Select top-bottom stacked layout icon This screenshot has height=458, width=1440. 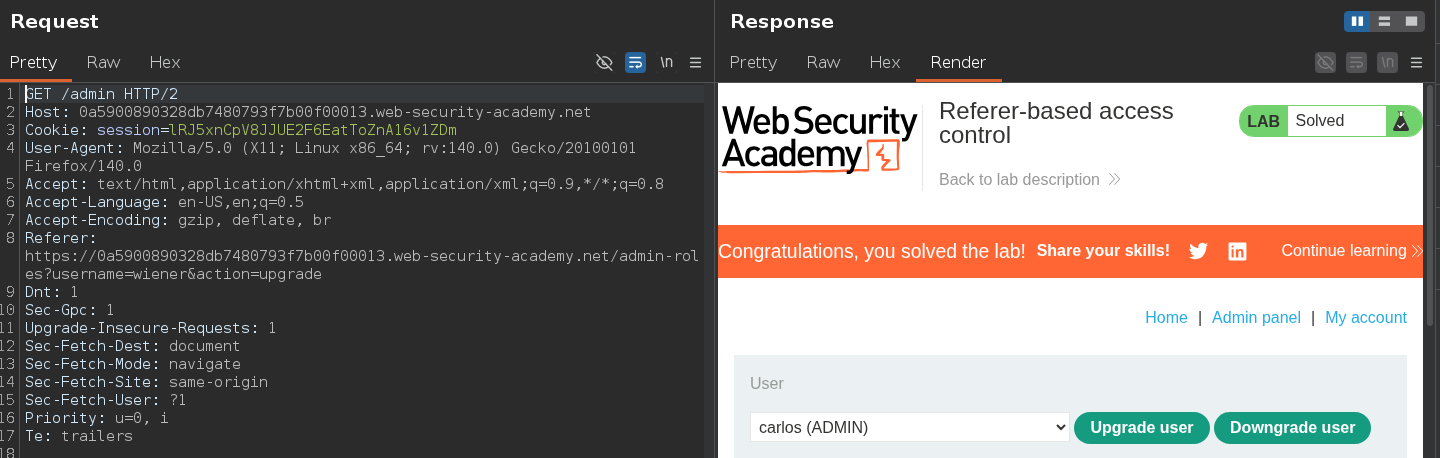1384,21
